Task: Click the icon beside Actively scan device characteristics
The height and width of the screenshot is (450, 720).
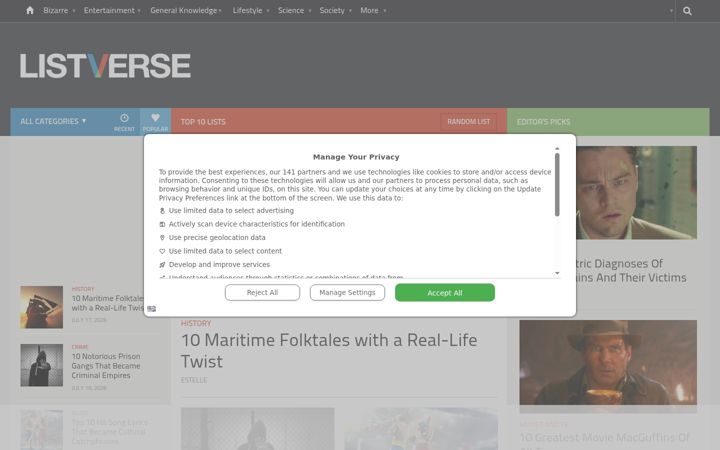Action: tap(162, 224)
